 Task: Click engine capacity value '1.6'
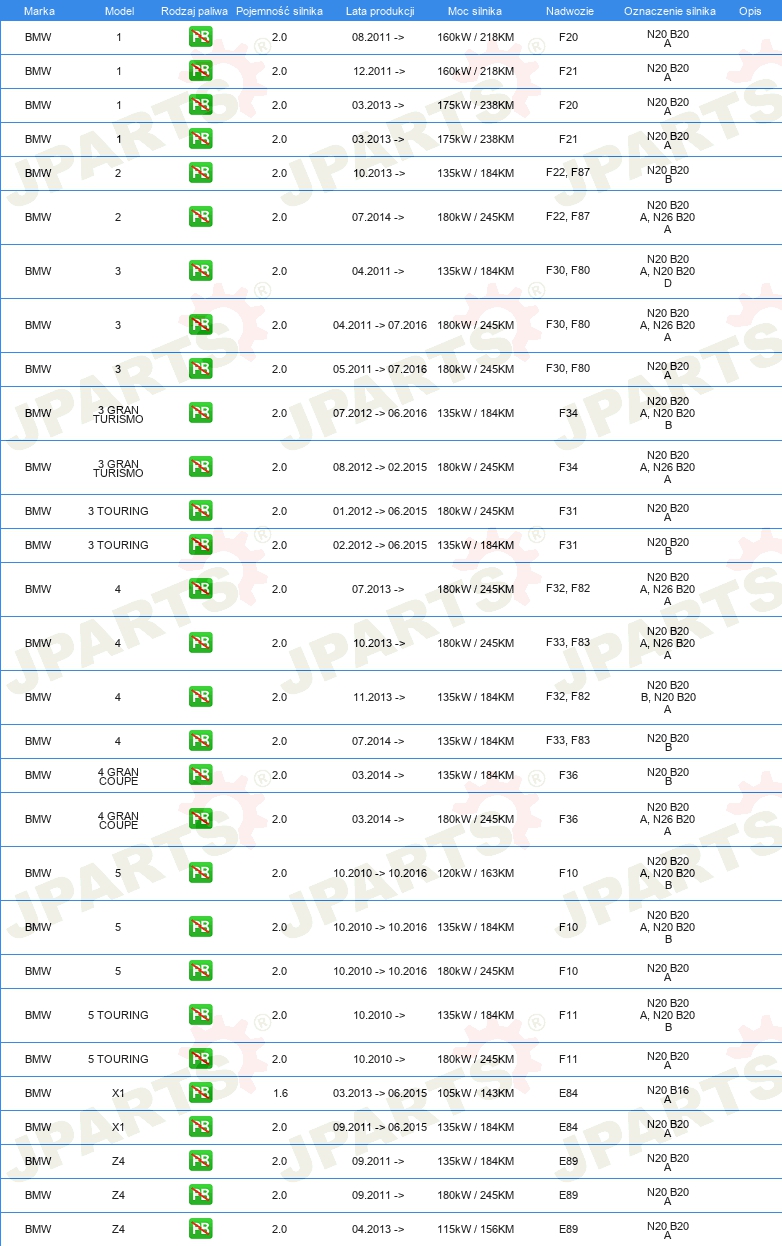point(279,1093)
